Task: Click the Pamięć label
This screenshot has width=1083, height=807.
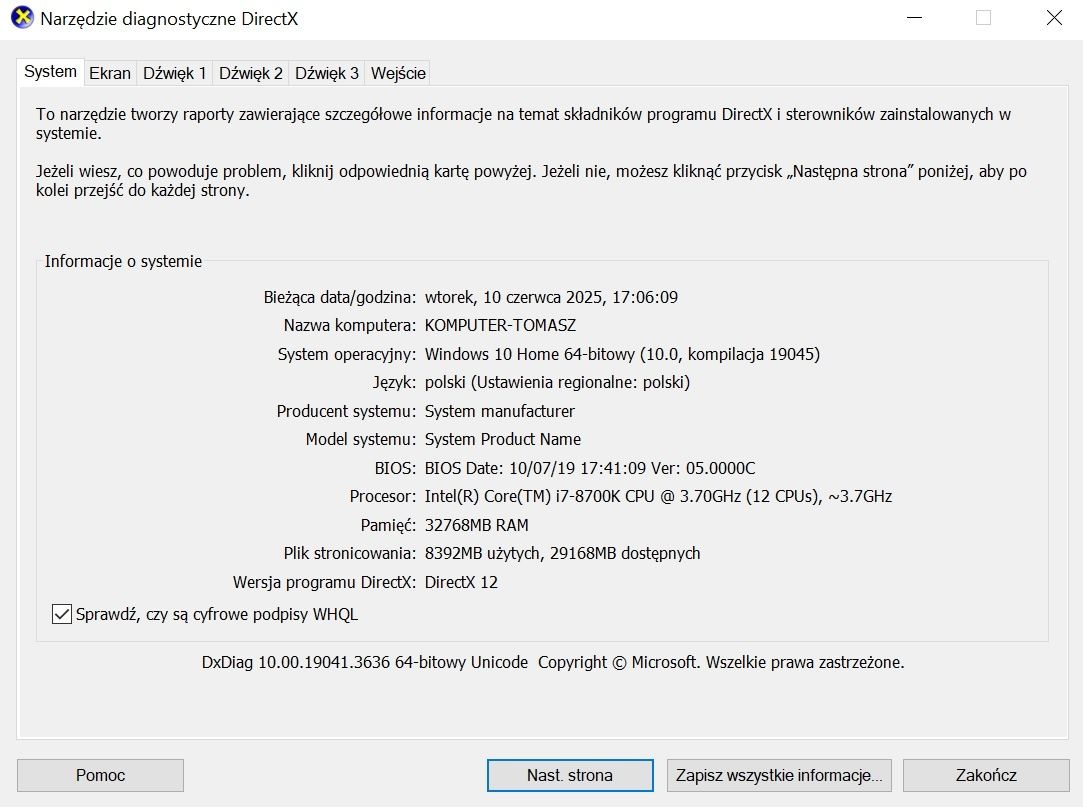Action: (x=388, y=526)
